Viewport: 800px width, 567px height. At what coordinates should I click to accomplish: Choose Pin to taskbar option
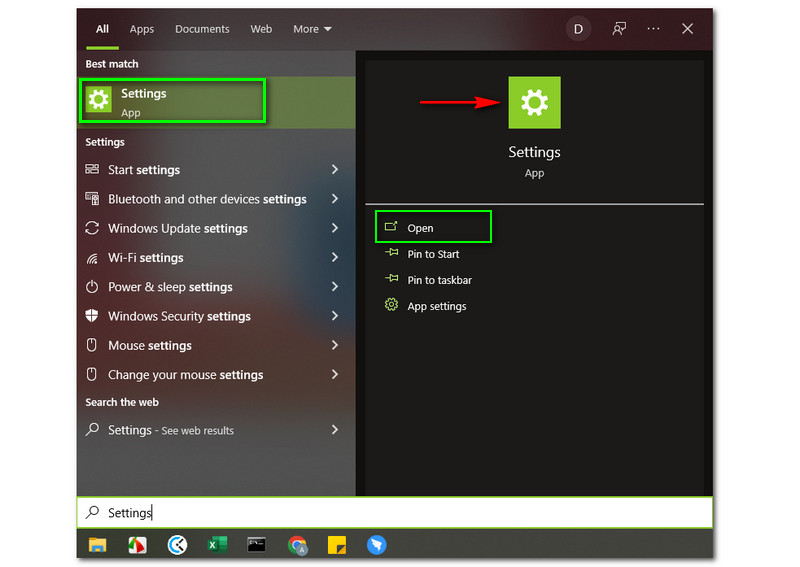439,280
